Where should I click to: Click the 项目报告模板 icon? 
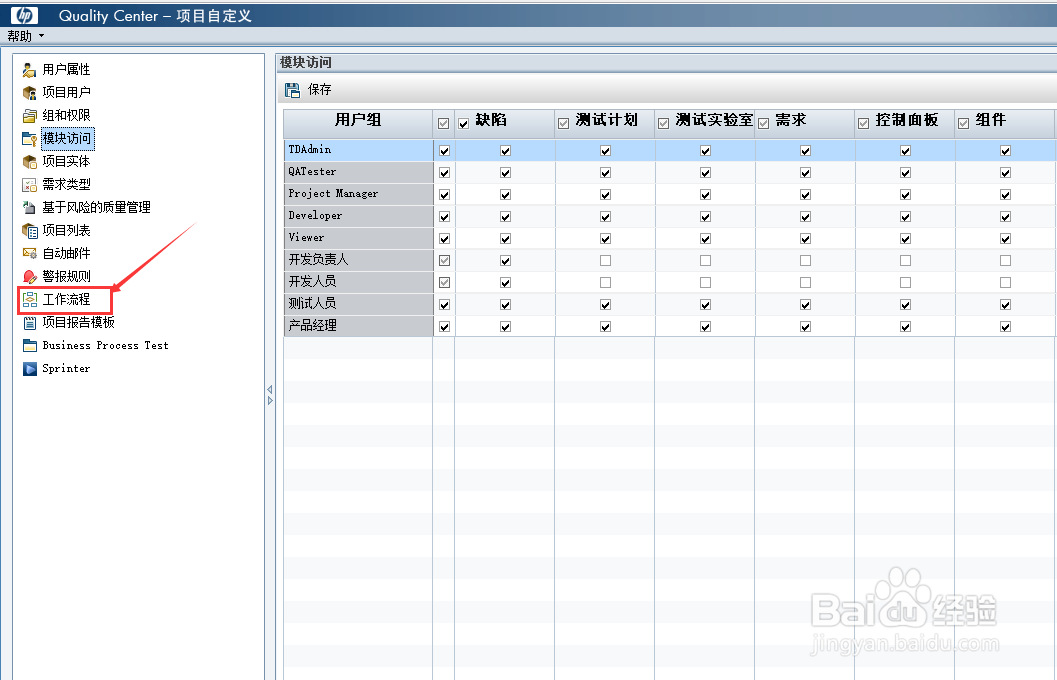pyautogui.click(x=30, y=323)
